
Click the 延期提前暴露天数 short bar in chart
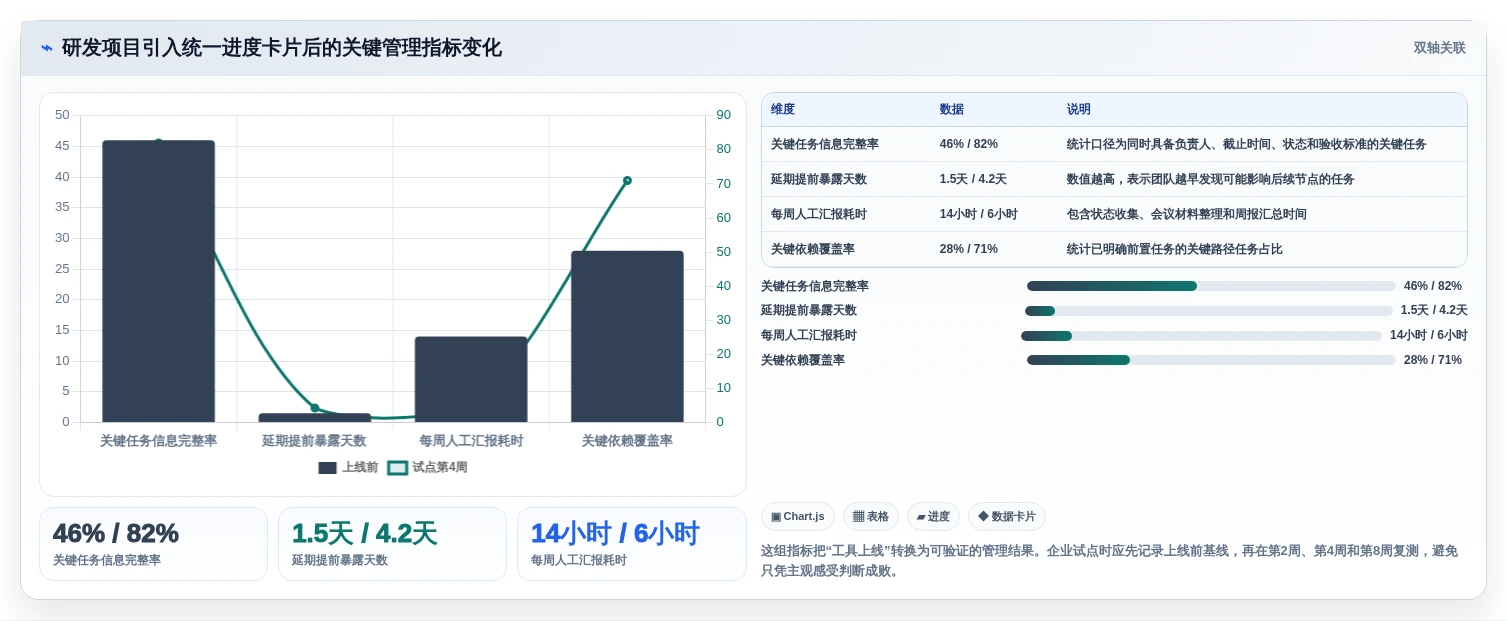[x=314, y=417]
